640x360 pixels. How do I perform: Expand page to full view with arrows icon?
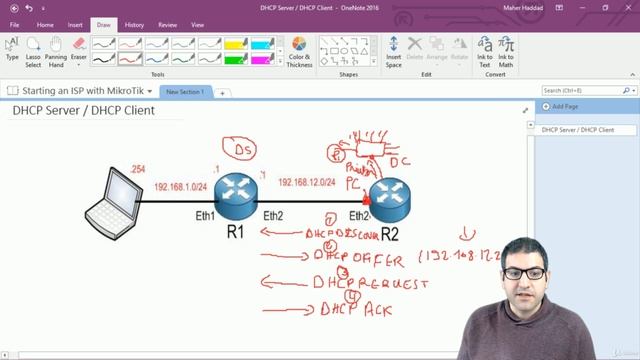(x=525, y=110)
